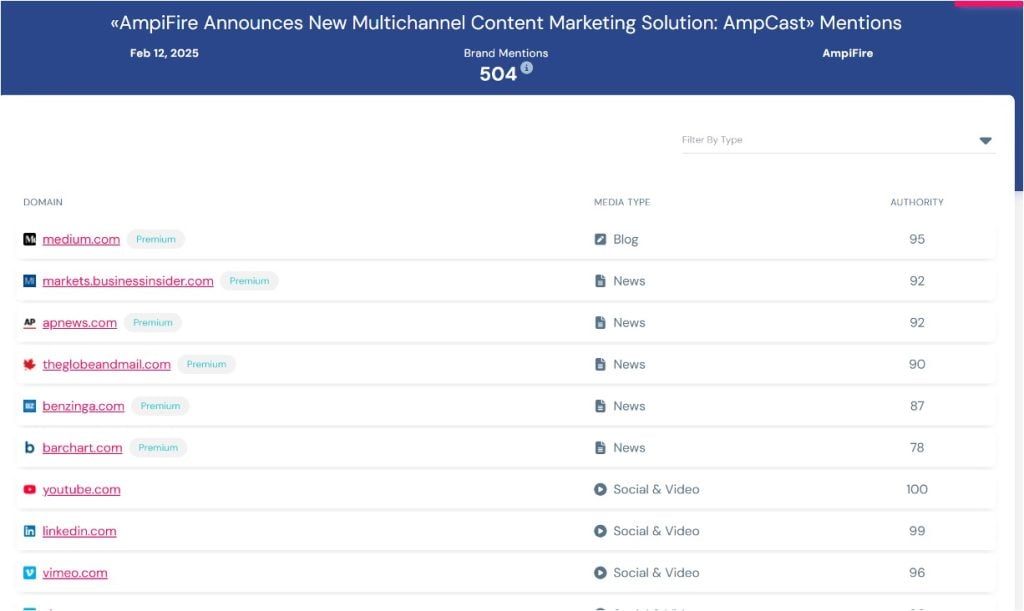The height and width of the screenshot is (611, 1024).
Task: Click authority value 99 for linkedin.com
Action: [917, 531]
